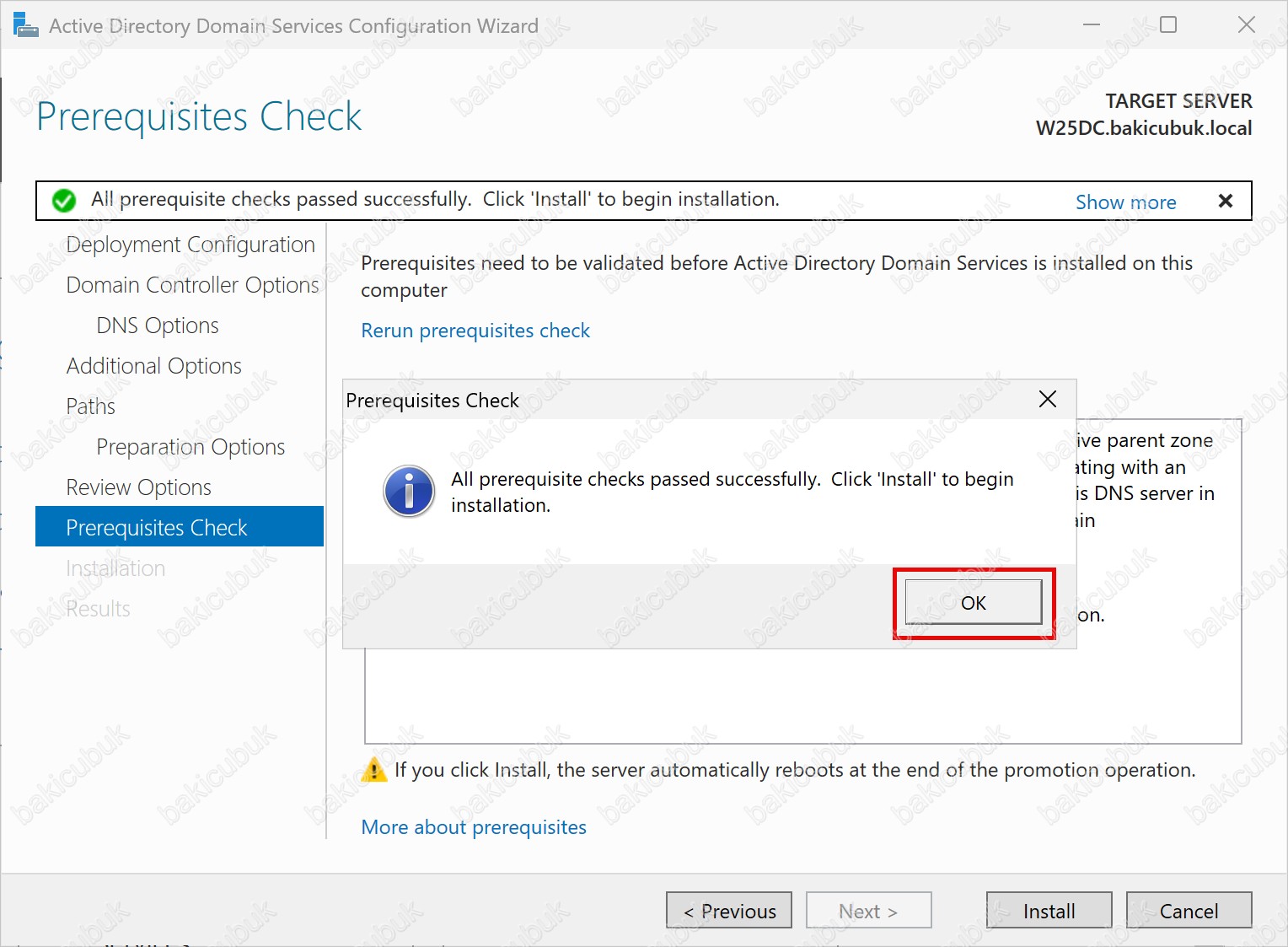
Task: Click the Install button
Action: [x=1049, y=911]
